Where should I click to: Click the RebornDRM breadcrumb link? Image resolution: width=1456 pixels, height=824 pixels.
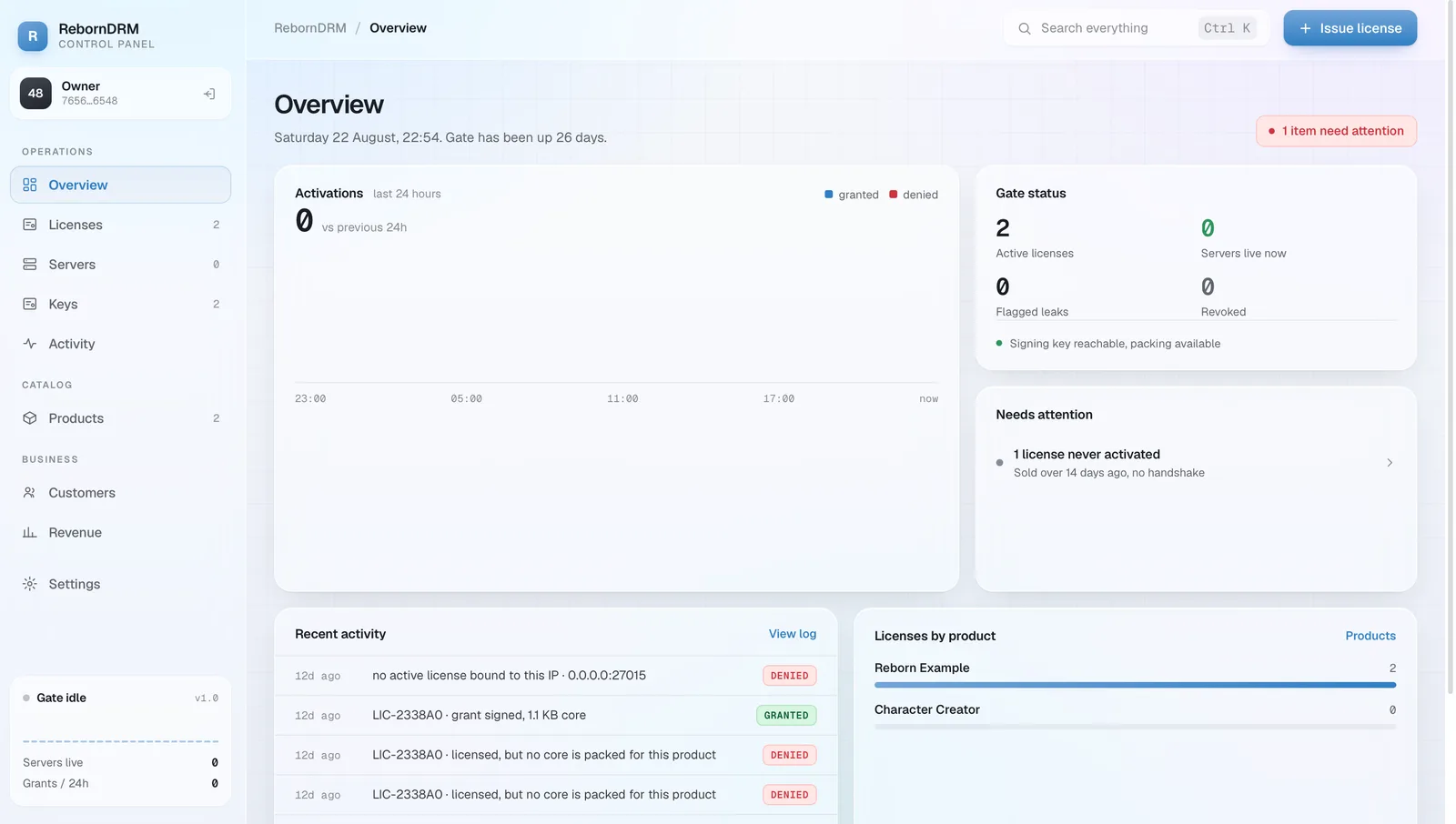click(x=310, y=28)
